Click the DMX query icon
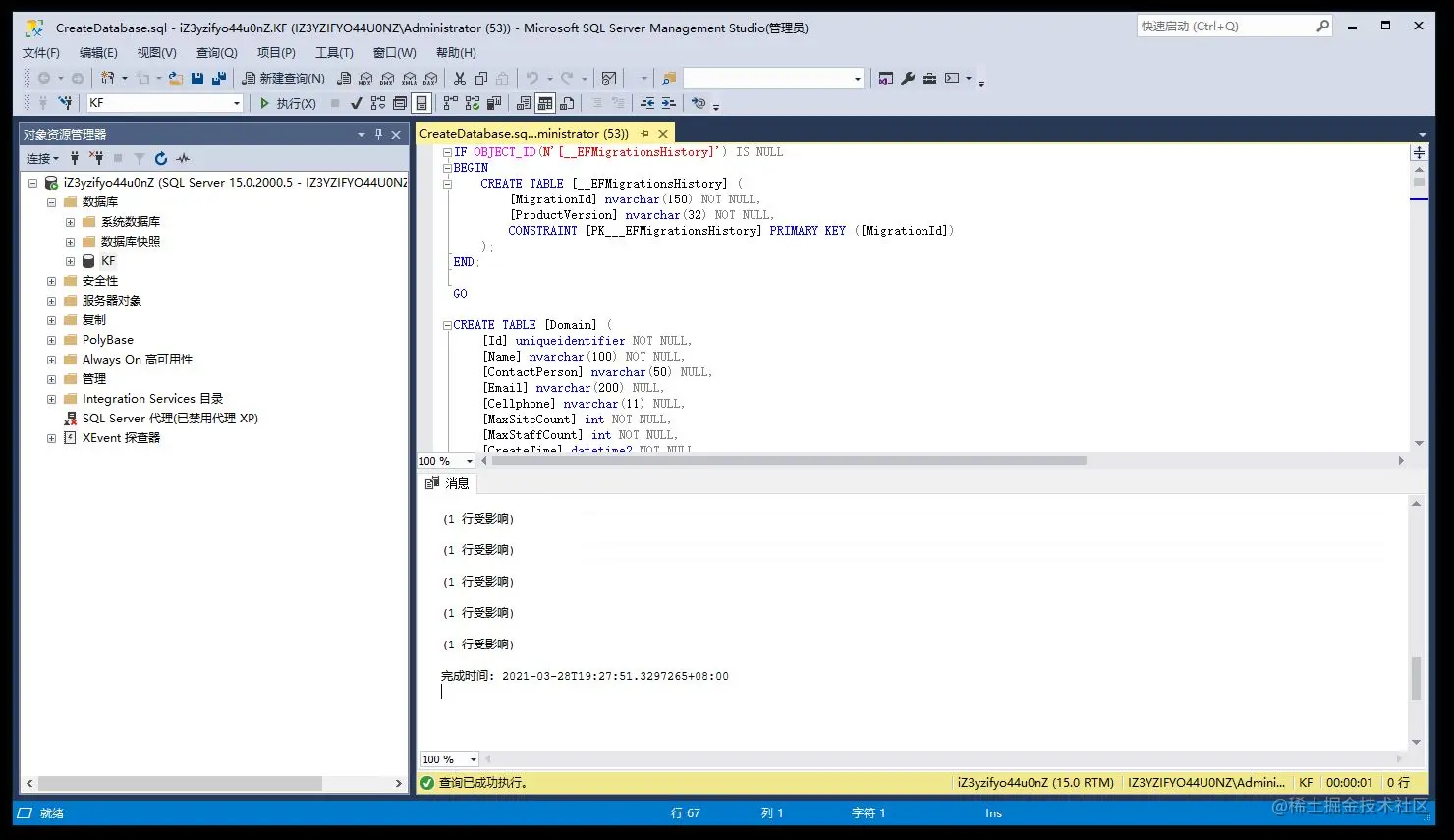1454x840 pixels. 387,79
